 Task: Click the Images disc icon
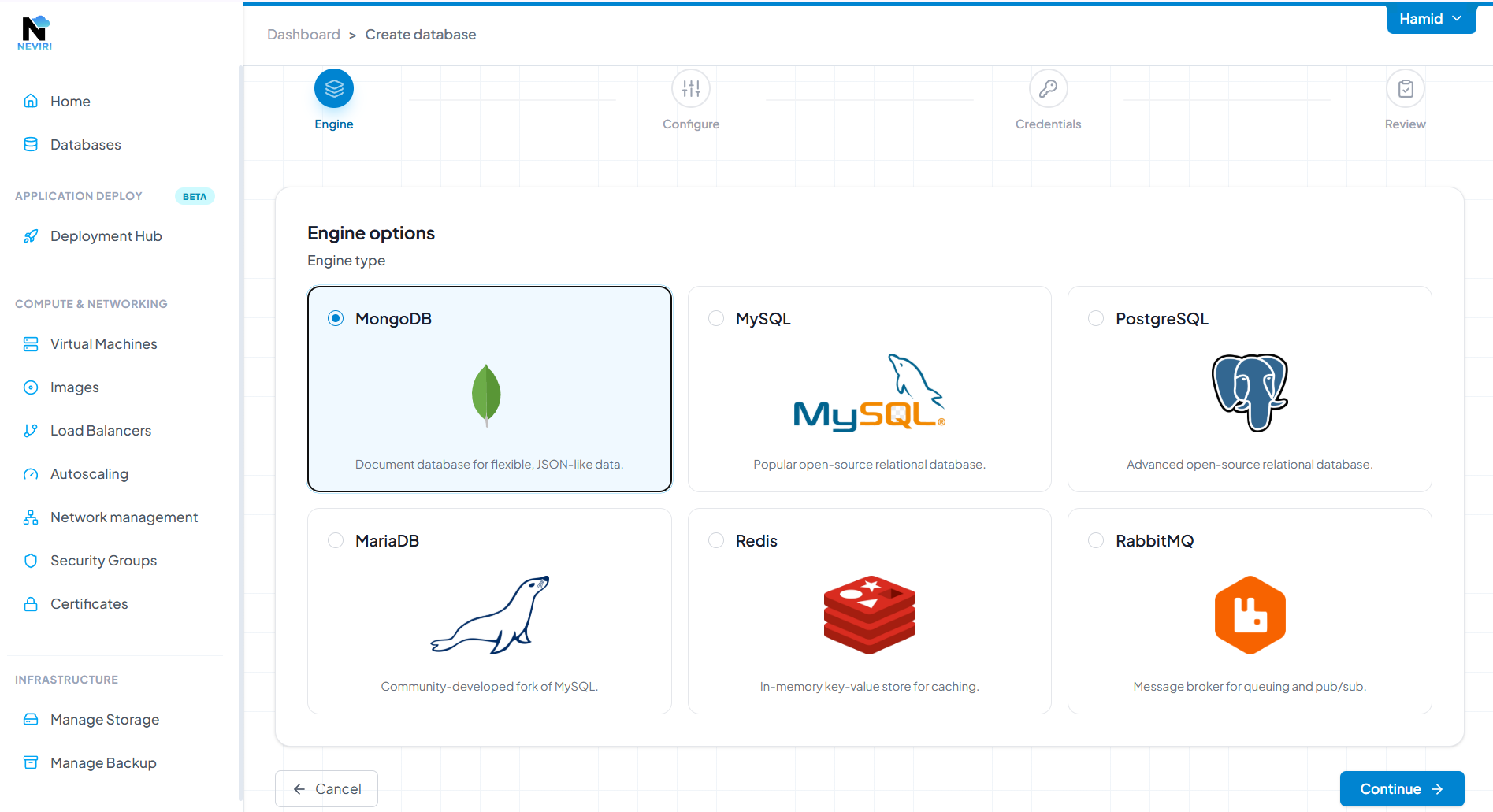(x=31, y=387)
